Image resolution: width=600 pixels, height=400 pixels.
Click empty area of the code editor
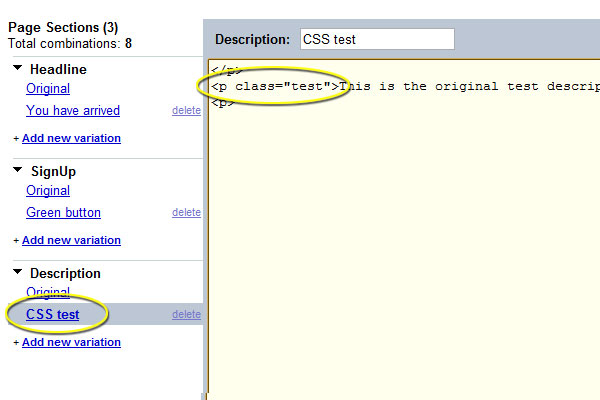(400, 250)
